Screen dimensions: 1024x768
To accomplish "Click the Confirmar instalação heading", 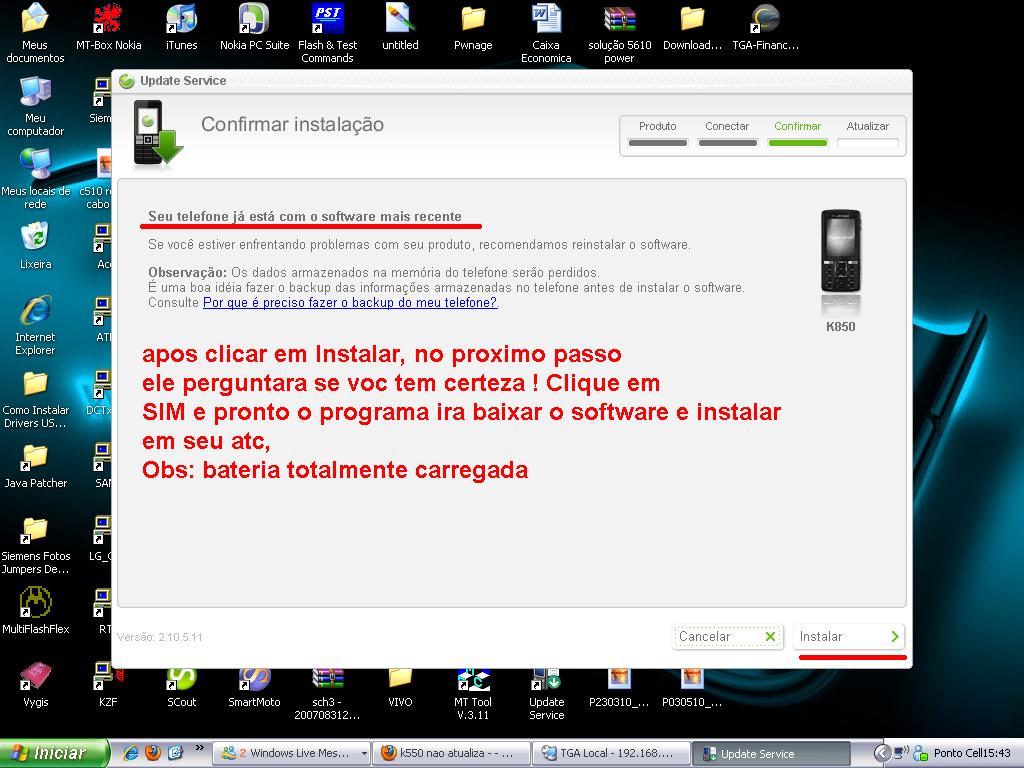I will click(x=292, y=124).
